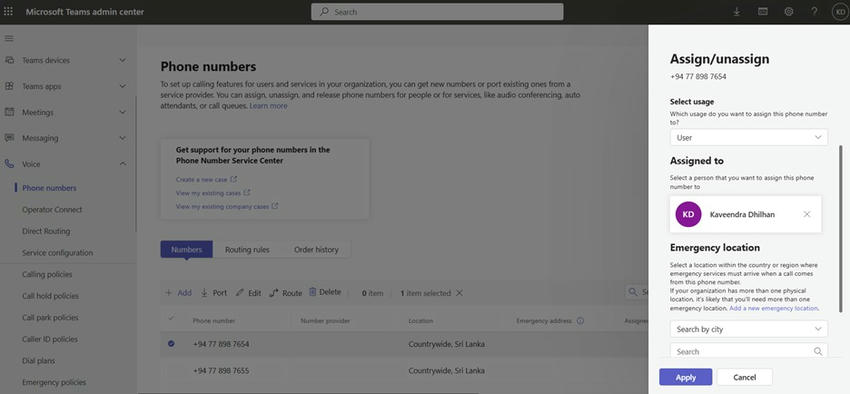Expand the Teams devices chevron
Viewport: 850px width, 394px height.
(x=123, y=60)
